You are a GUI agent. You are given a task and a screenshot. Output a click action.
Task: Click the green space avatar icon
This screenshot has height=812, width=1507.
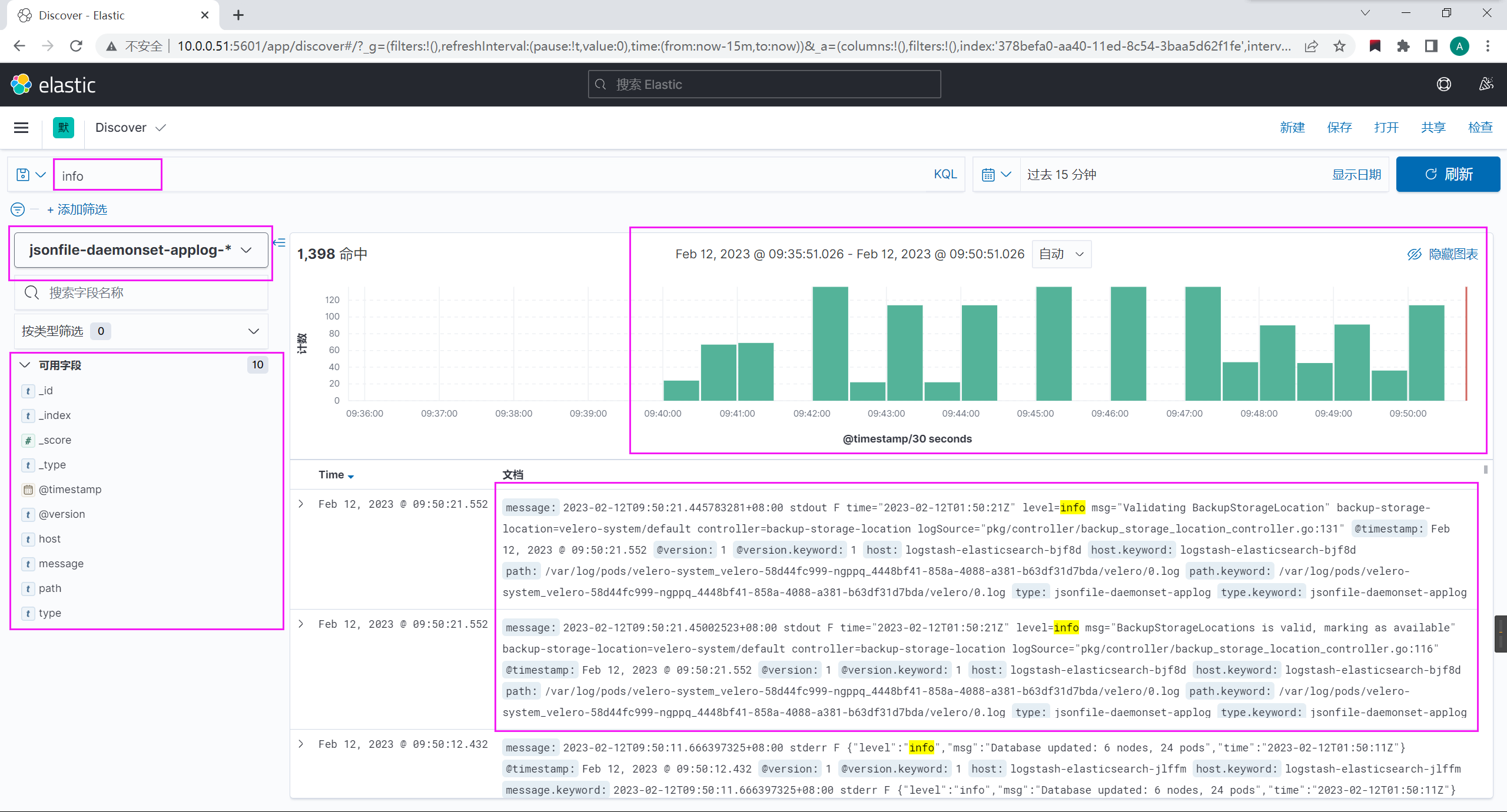coord(64,128)
